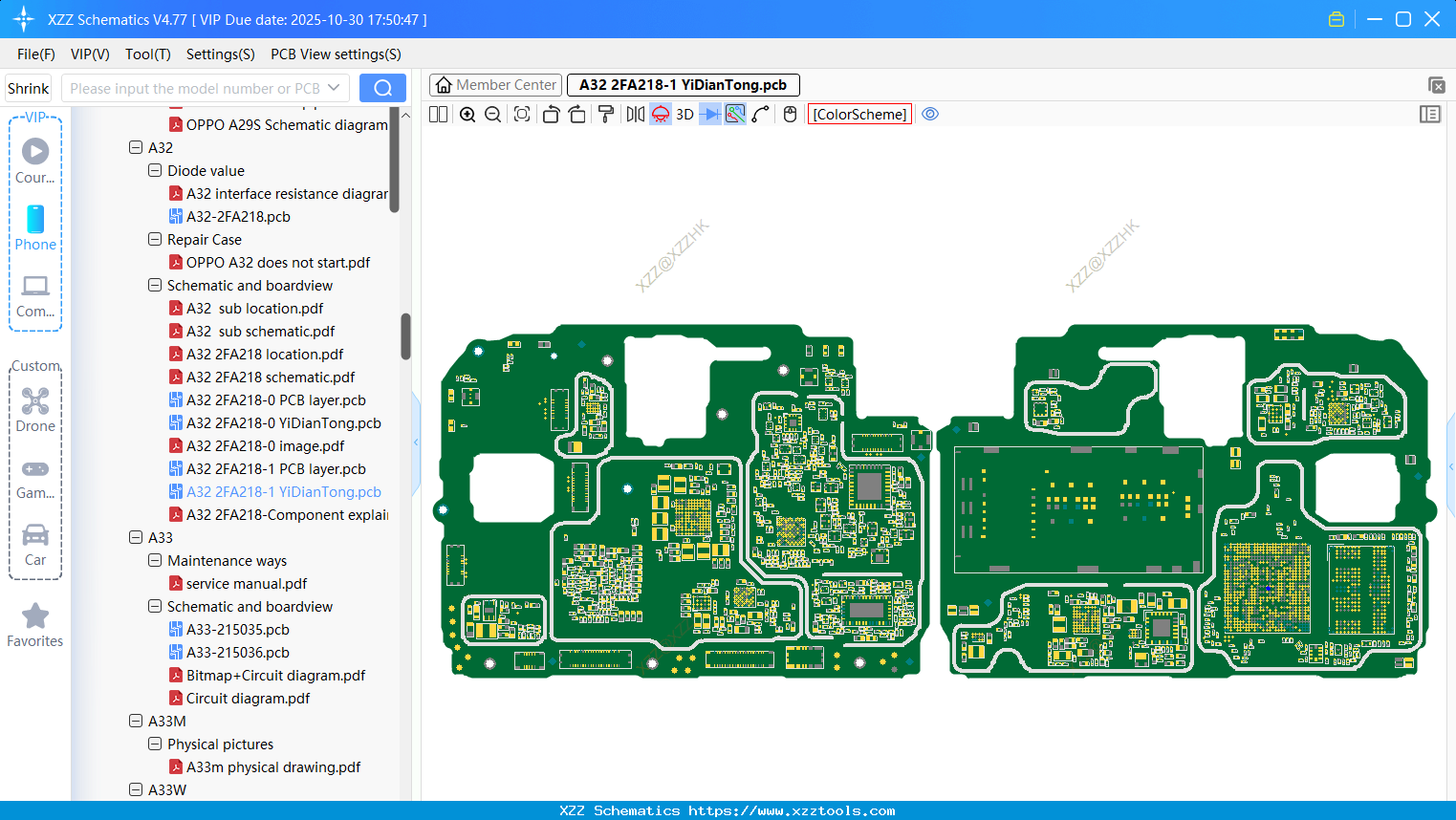Activate the diode measurement mode icon
1456x820 pixels.
click(708, 114)
